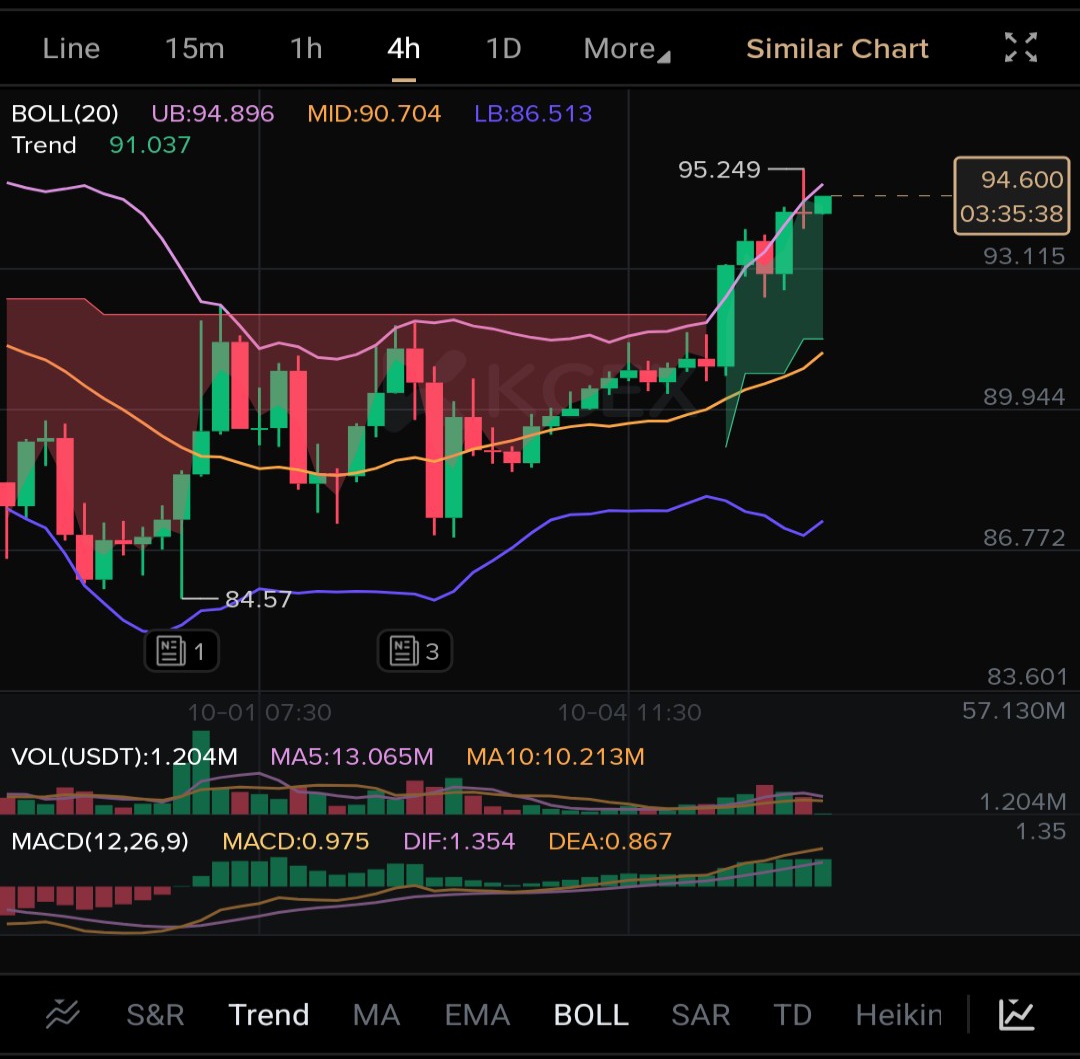This screenshot has height=1059, width=1080.
Task: Choose the Heikin indicator option
Action: click(898, 1015)
